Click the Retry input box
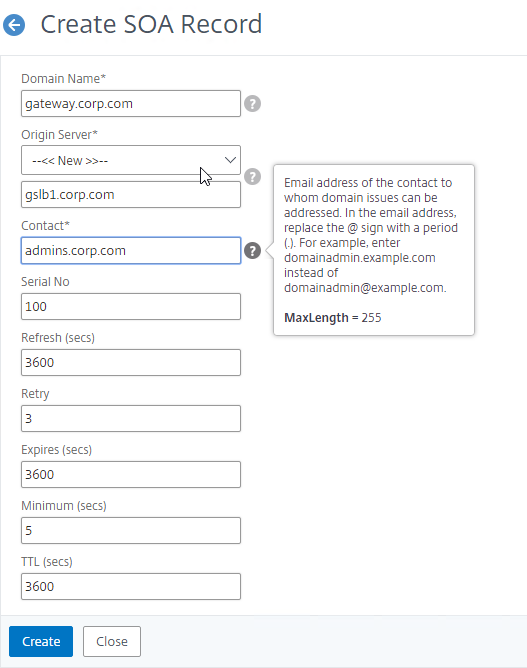 131,418
